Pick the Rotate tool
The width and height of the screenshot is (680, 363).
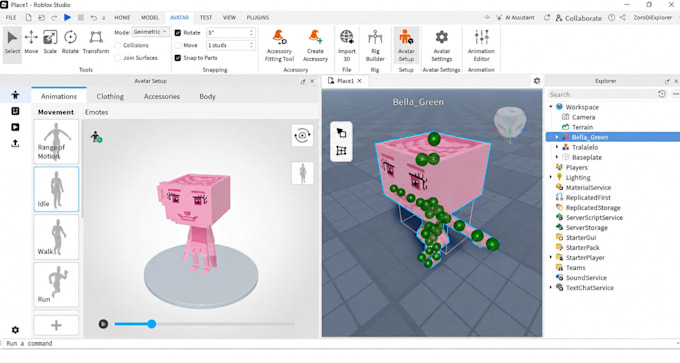tap(70, 43)
